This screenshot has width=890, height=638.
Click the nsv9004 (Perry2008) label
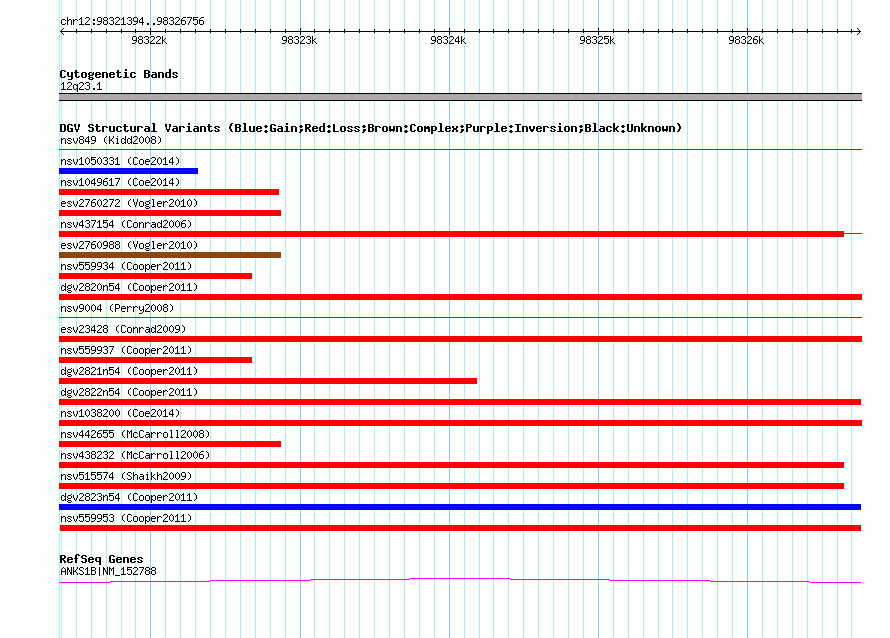click(117, 308)
